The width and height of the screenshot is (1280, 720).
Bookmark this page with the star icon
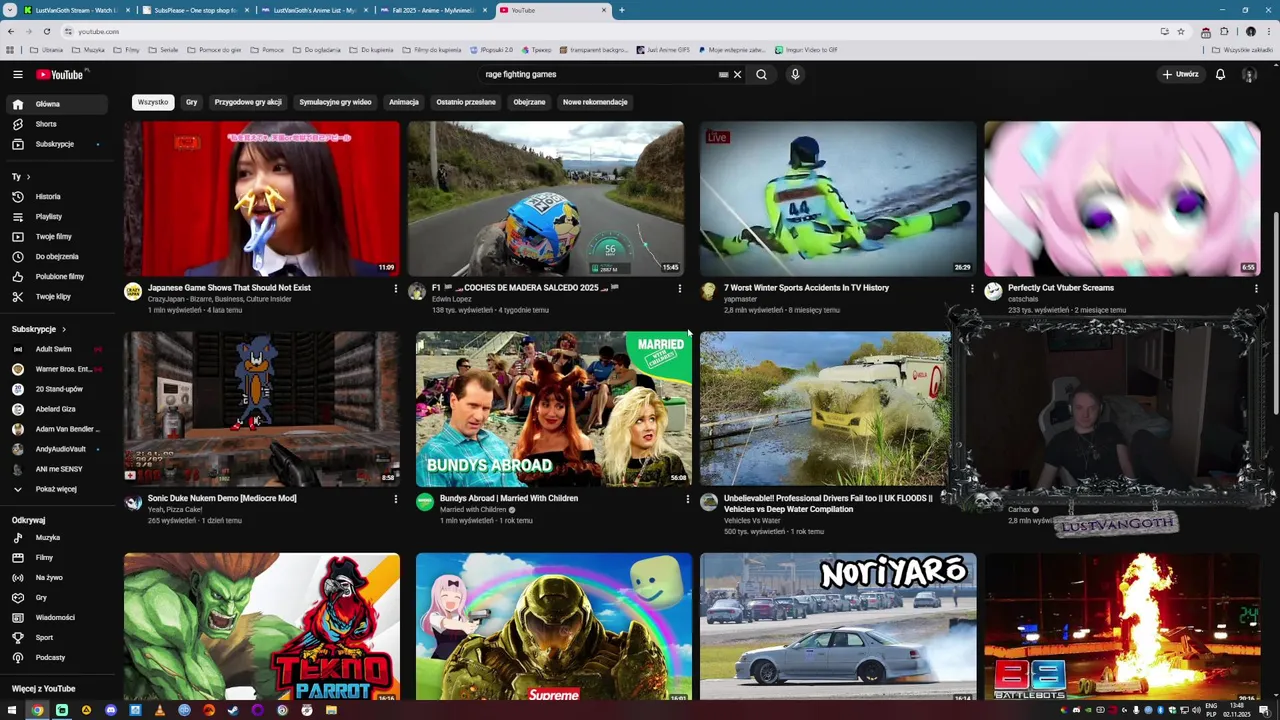click(x=1181, y=31)
